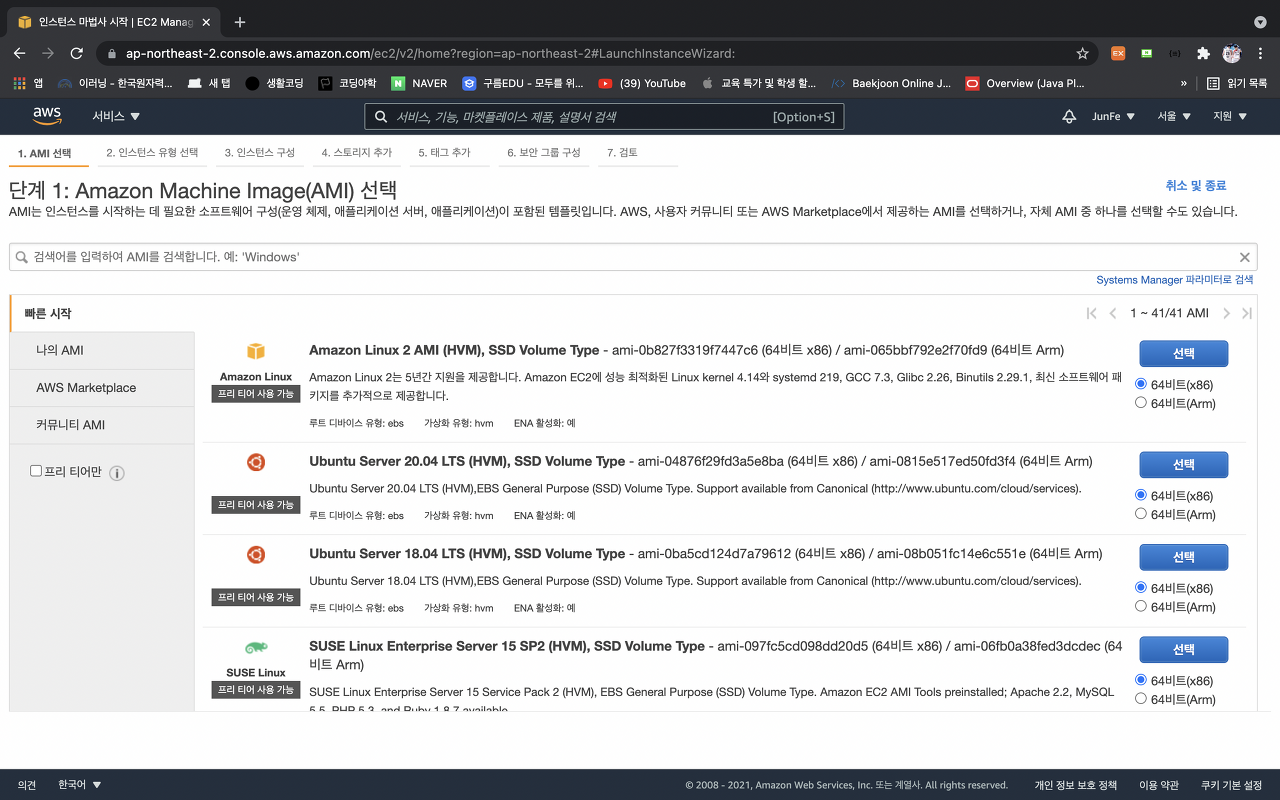The height and width of the screenshot is (800, 1280).
Task: Open the 서울 region dropdown
Action: [x=1174, y=116]
